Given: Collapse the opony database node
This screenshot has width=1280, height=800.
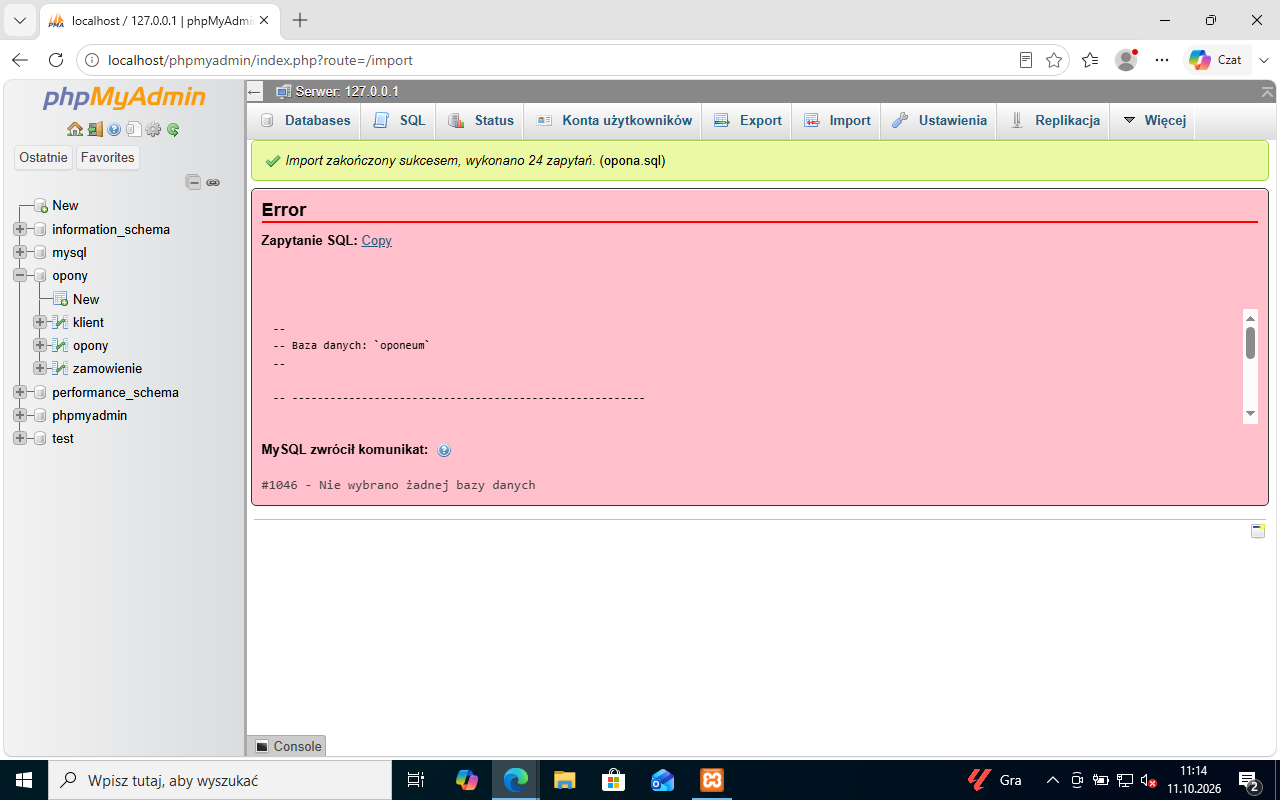Looking at the screenshot, I should (x=20, y=275).
